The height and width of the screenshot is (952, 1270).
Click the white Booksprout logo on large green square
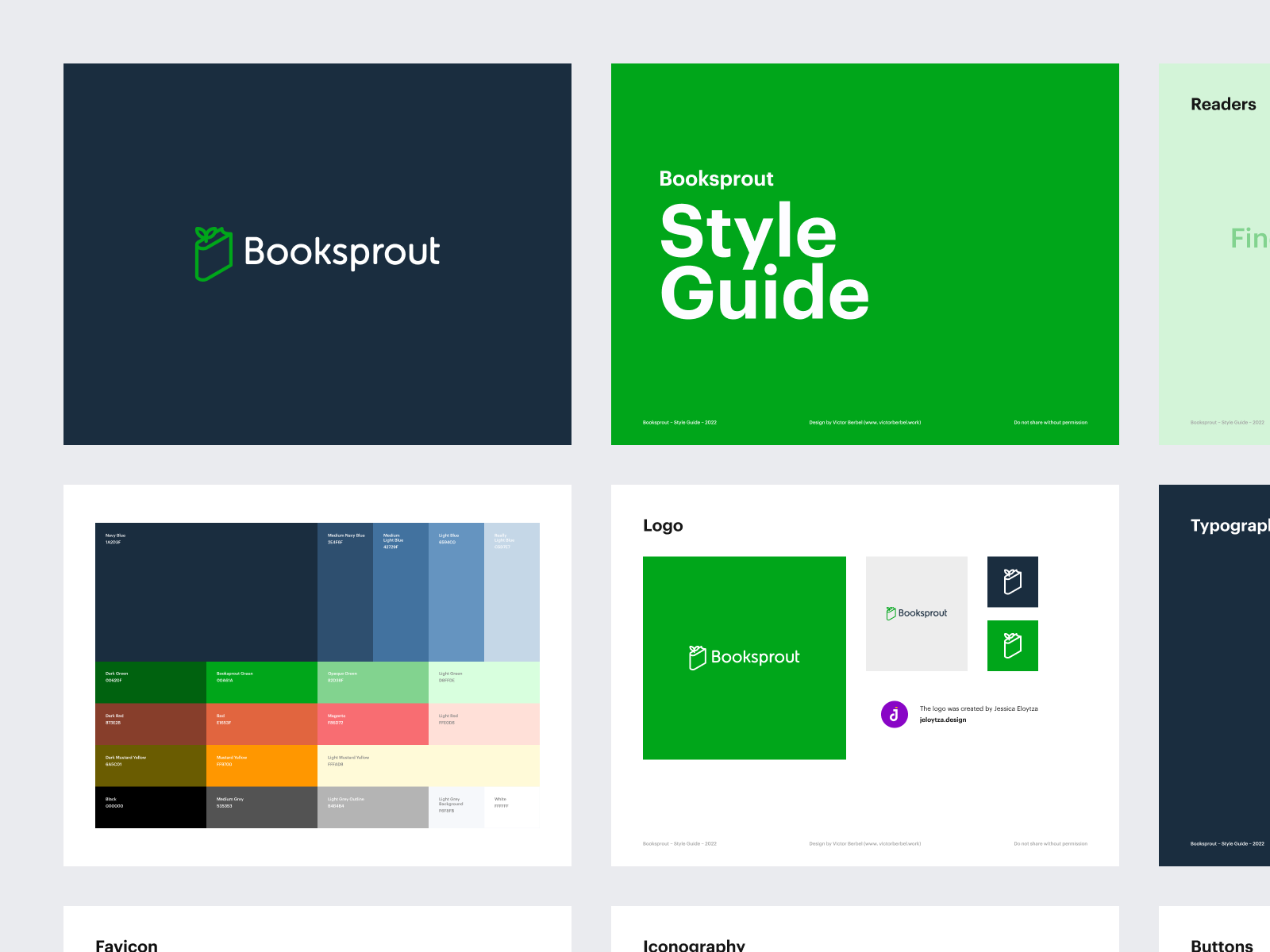click(744, 658)
